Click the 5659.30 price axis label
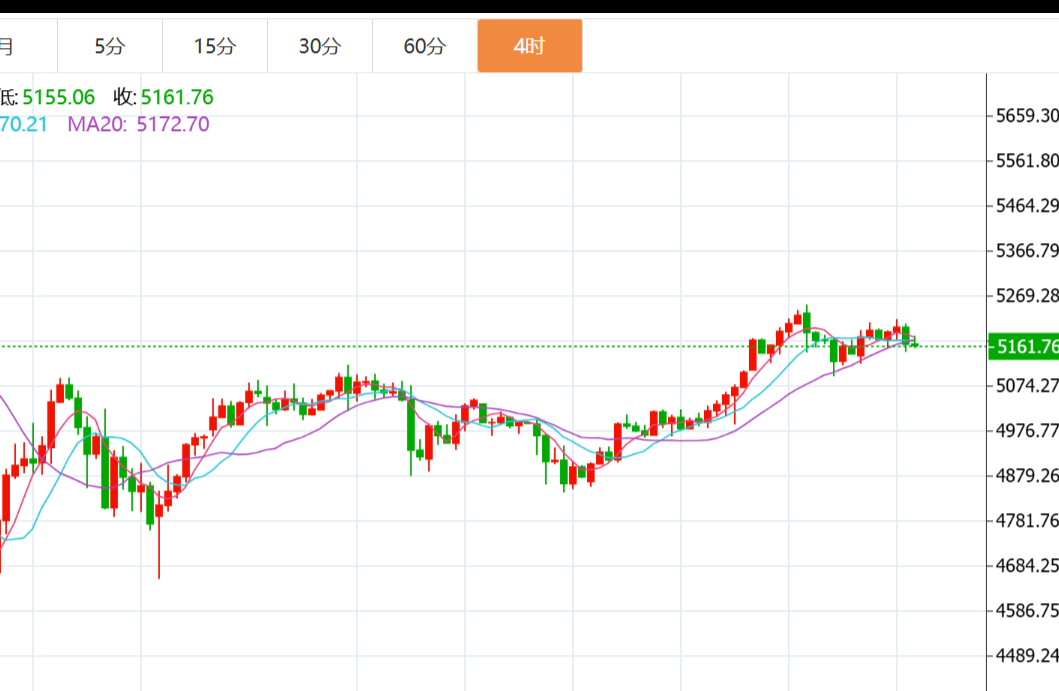The height and width of the screenshot is (691, 1059). pyautogui.click(x=1027, y=116)
